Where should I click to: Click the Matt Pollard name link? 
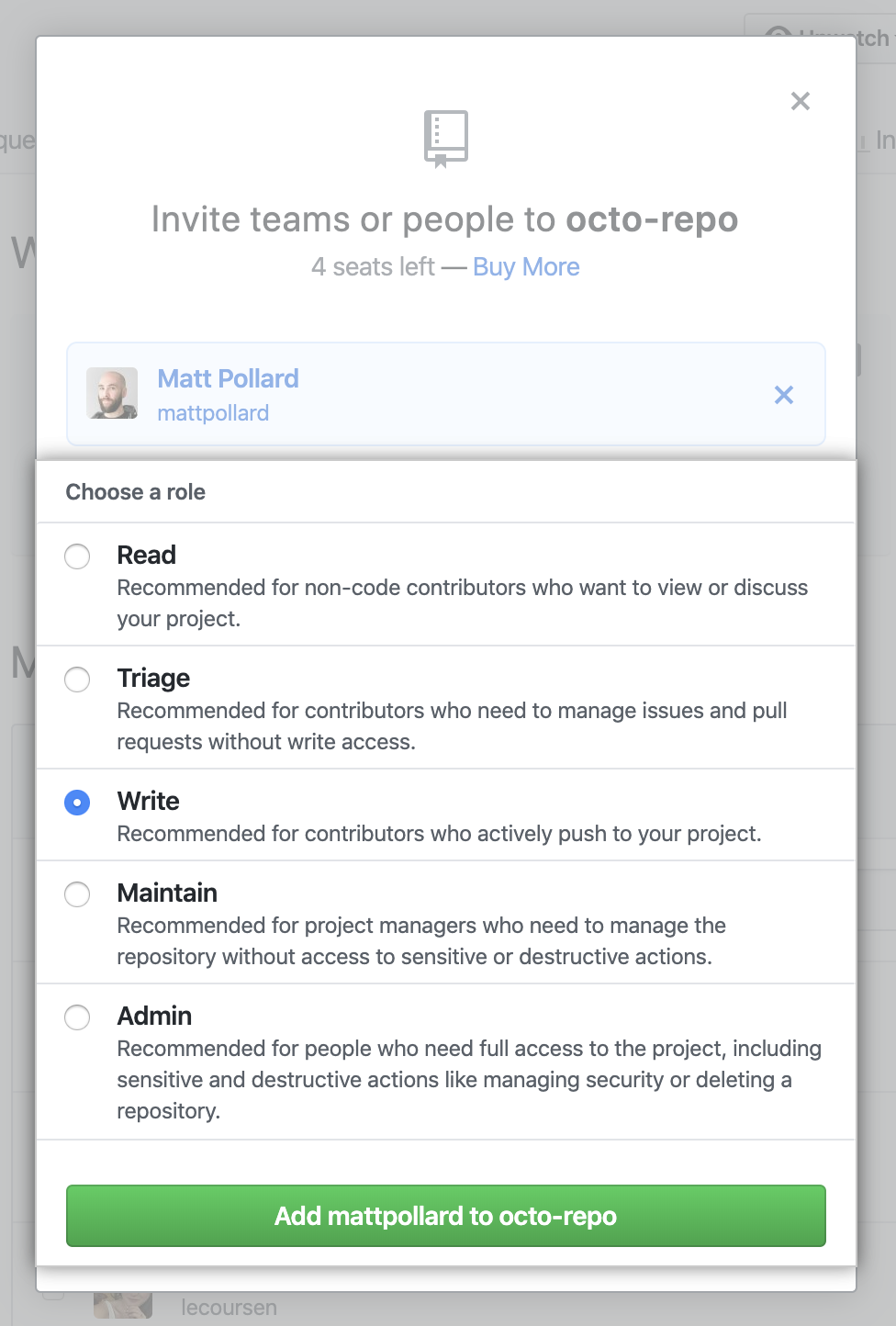pos(228,378)
